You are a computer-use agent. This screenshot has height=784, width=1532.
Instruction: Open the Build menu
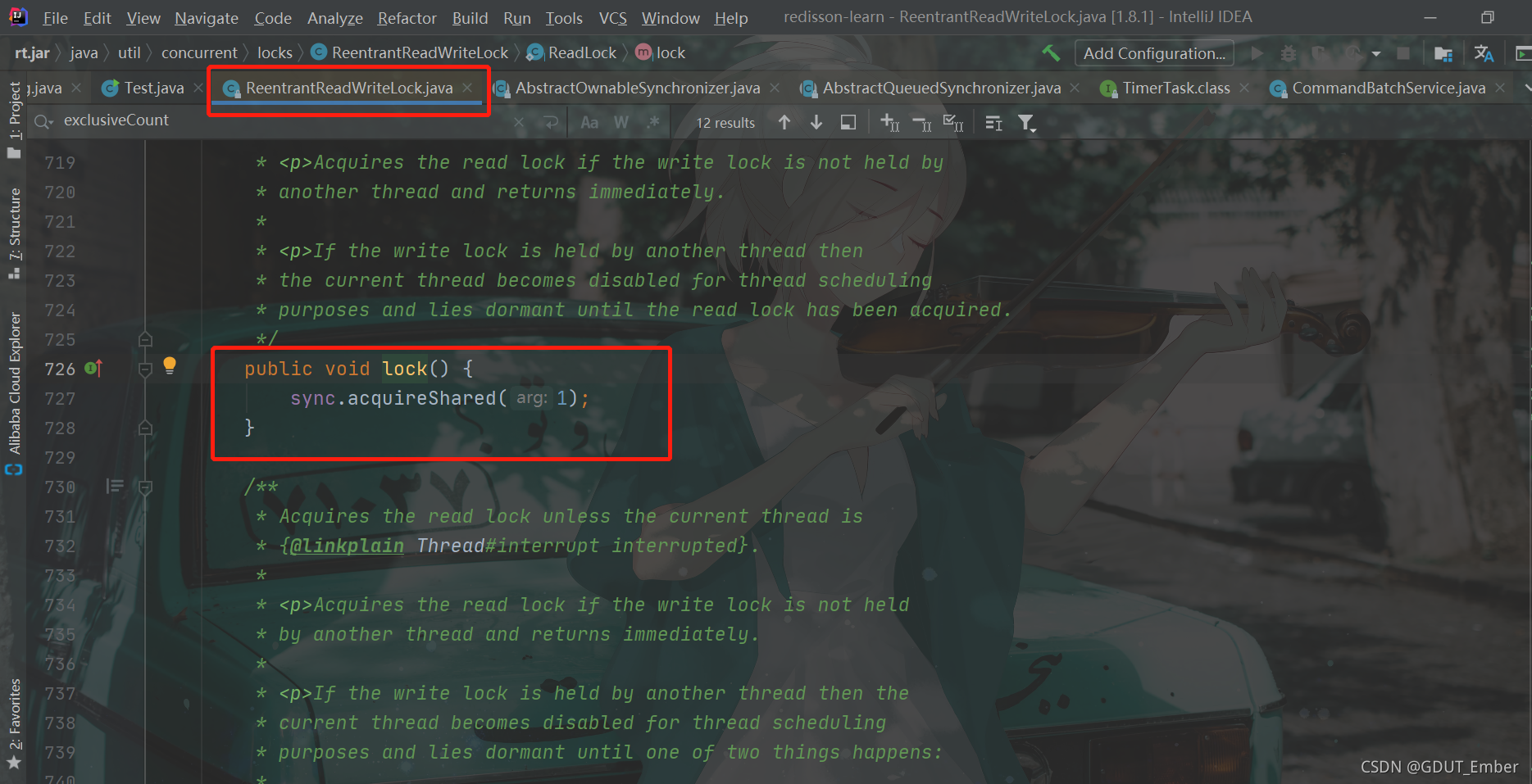tap(470, 18)
